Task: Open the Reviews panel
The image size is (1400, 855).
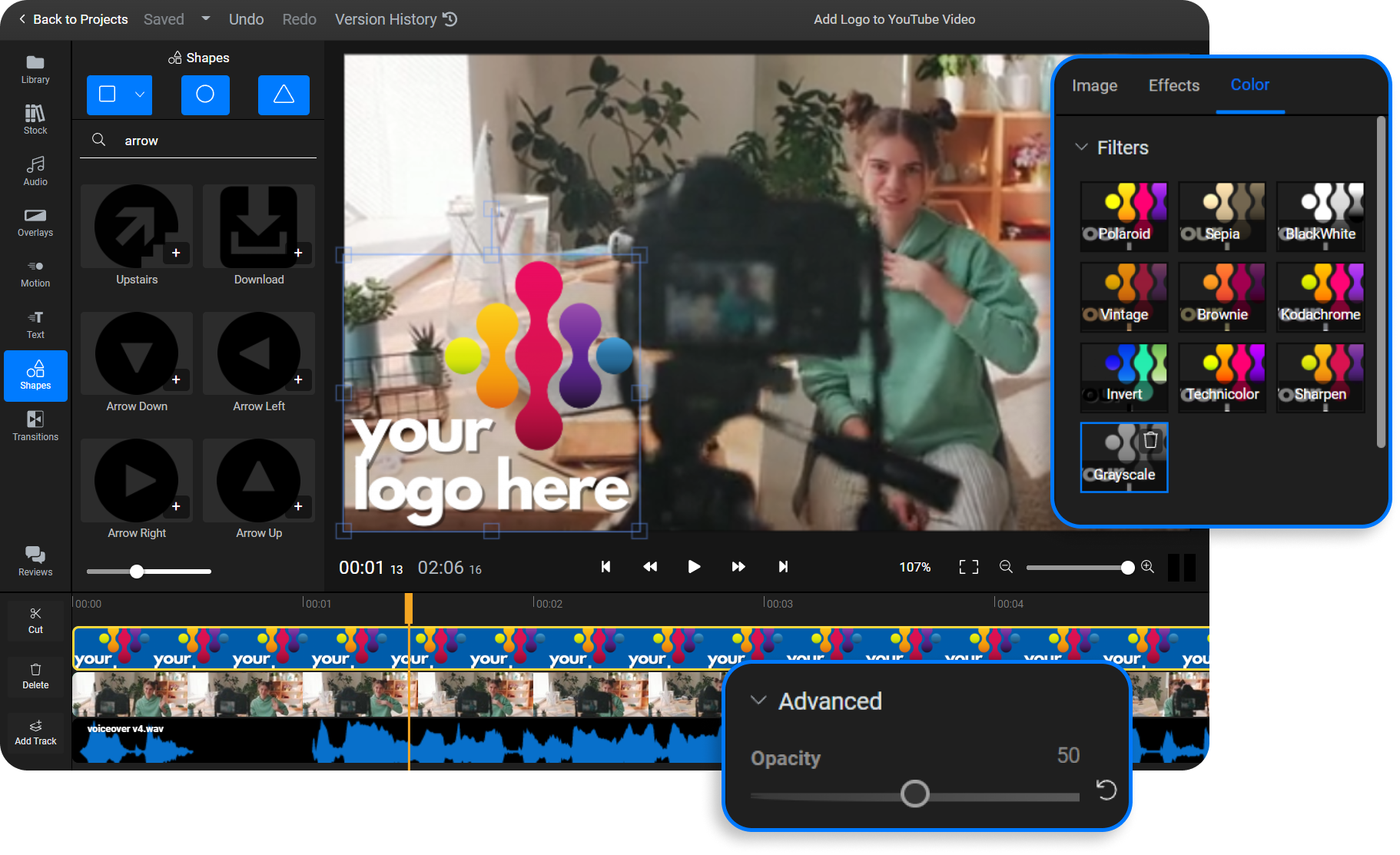Action: pos(35,560)
